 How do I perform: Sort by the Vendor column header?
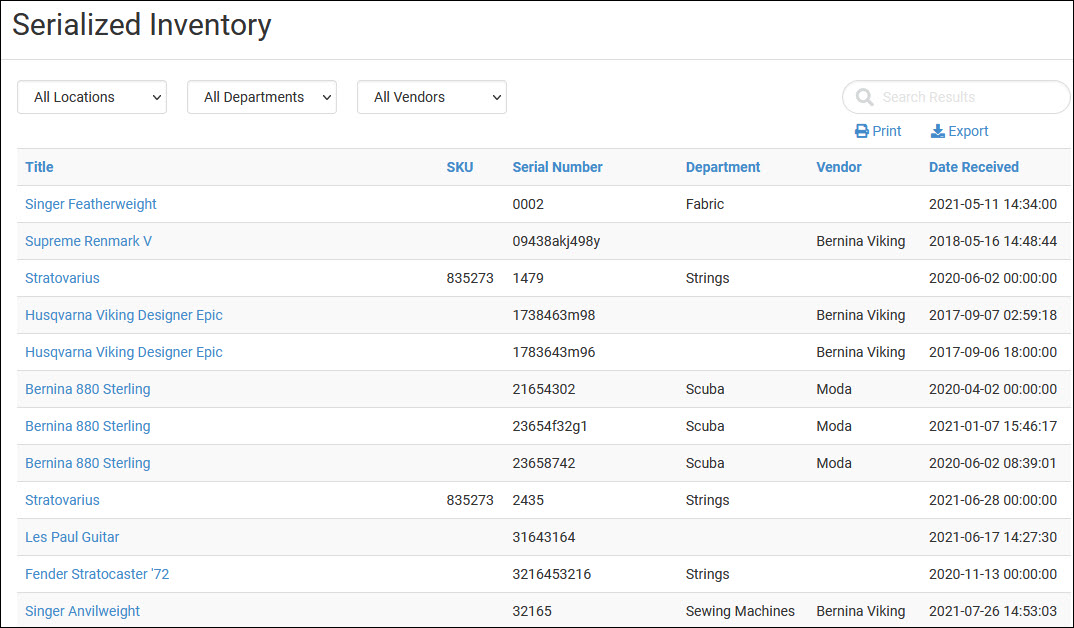point(839,167)
